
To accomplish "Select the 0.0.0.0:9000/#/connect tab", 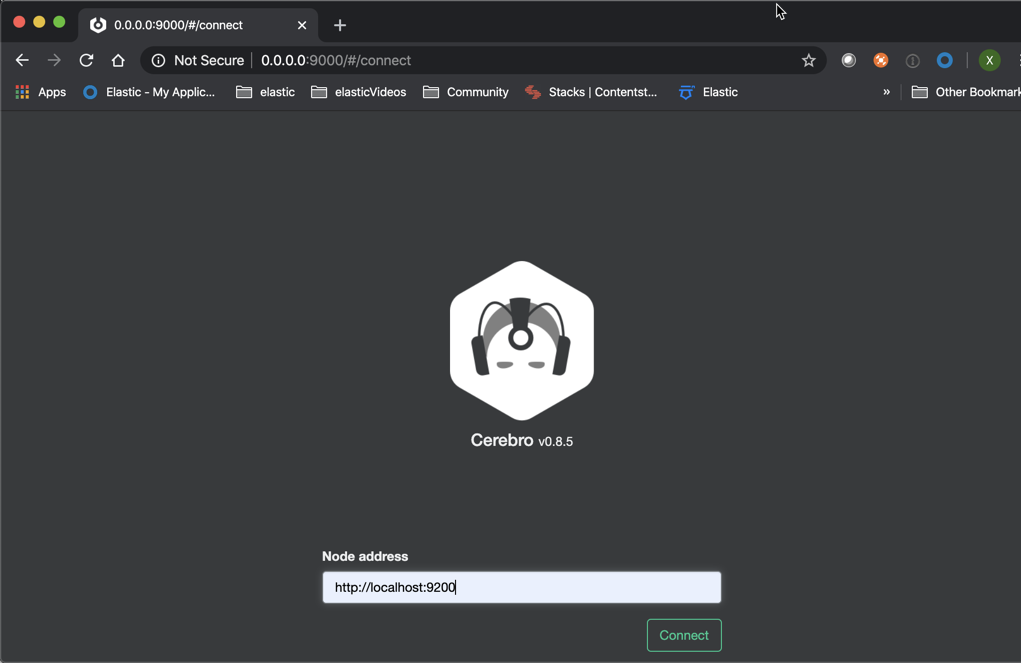I will tap(198, 25).
